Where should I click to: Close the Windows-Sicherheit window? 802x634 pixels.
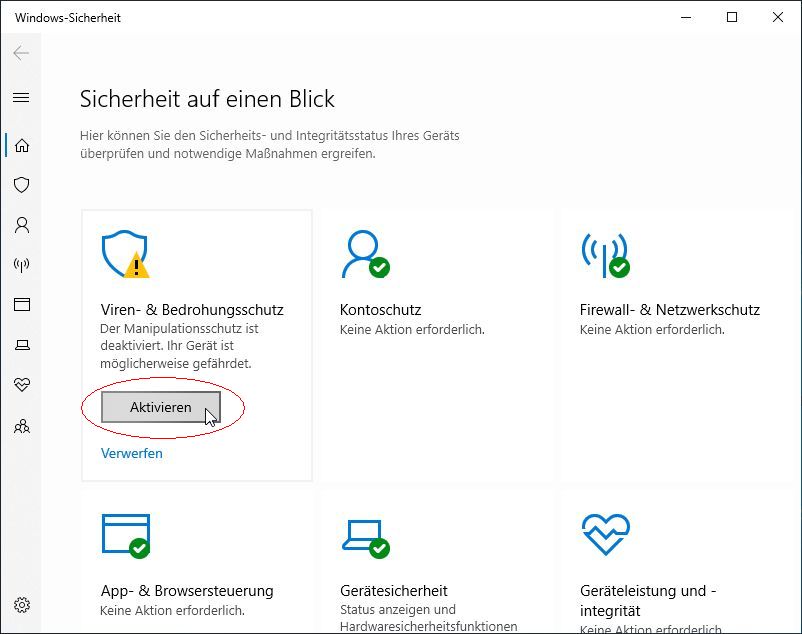pyautogui.click(x=777, y=17)
